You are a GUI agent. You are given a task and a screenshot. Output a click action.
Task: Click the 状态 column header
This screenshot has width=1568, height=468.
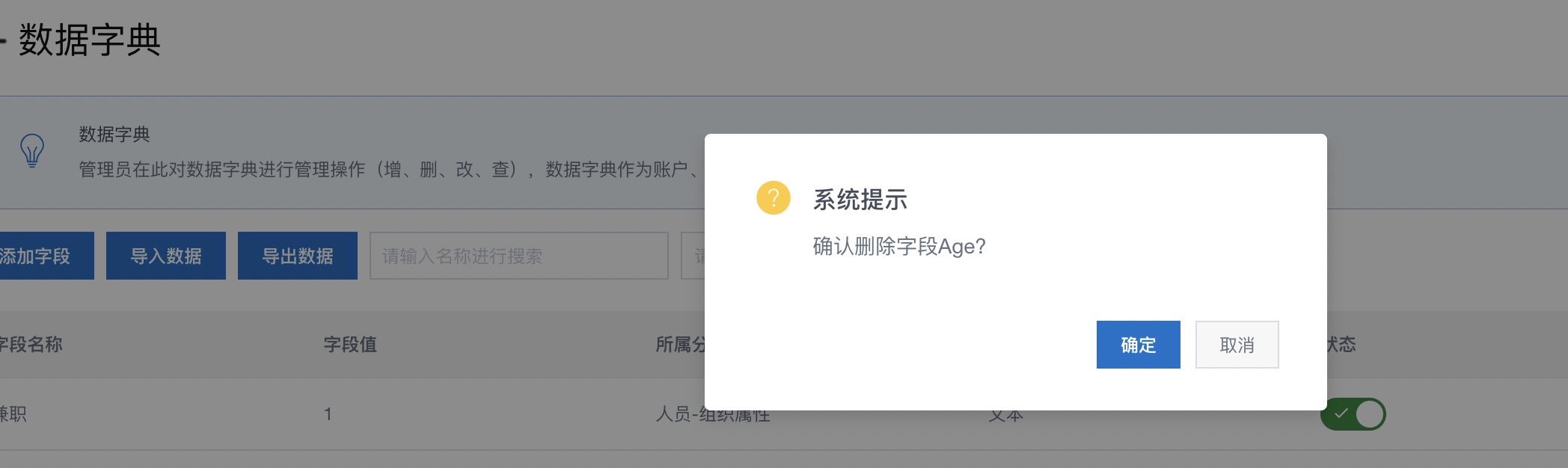tap(1342, 345)
